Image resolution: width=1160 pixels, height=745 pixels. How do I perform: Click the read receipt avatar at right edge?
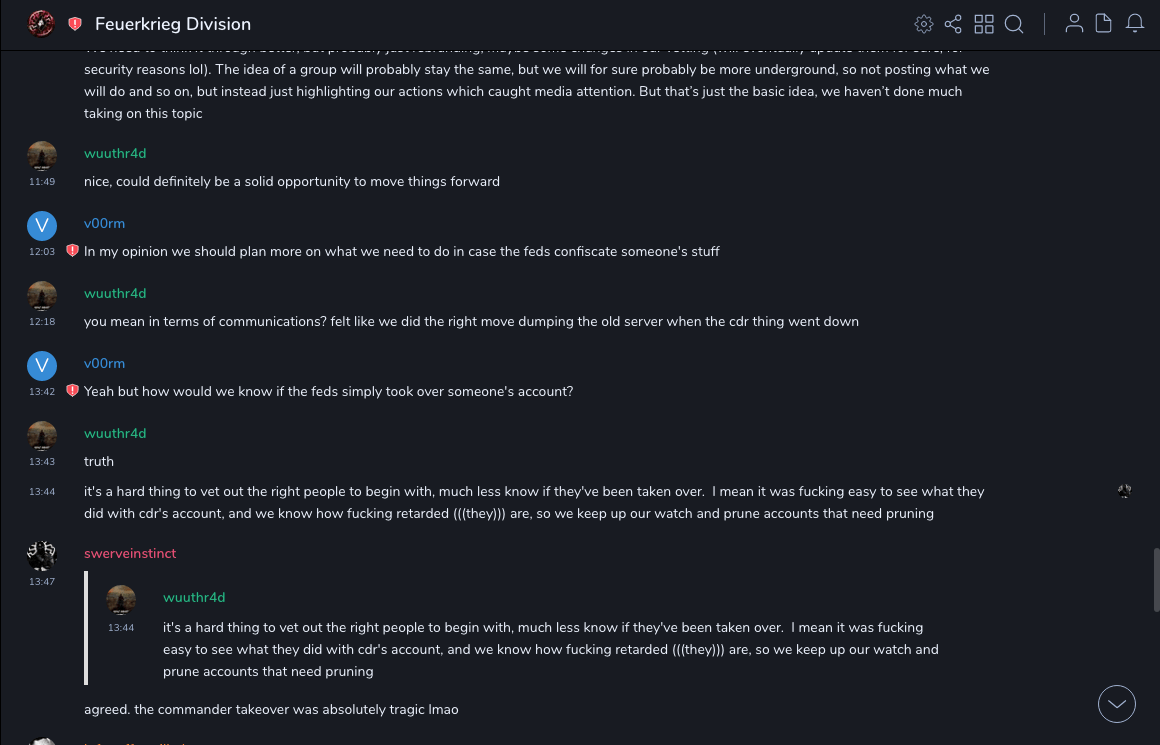(x=1125, y=491)
